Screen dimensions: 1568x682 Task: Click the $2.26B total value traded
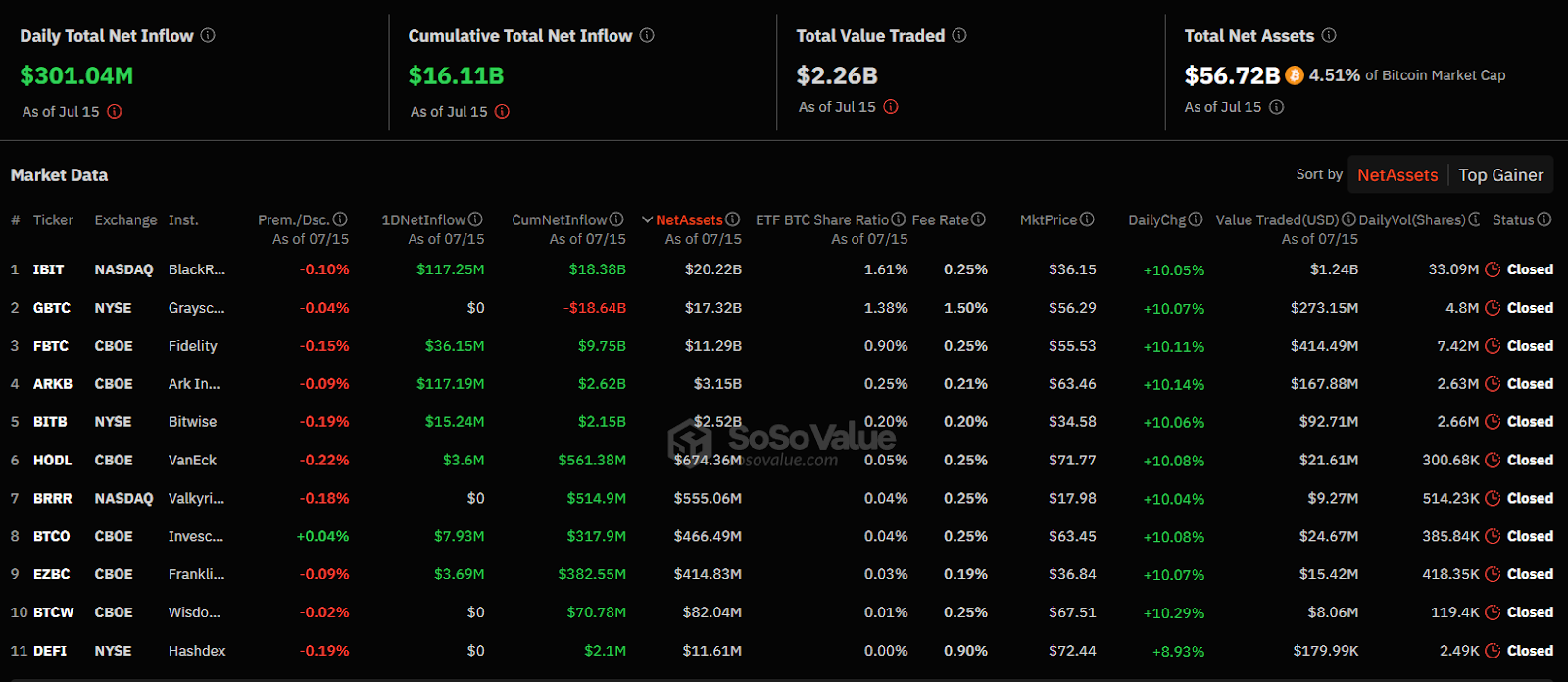click(x=837, y=75)
